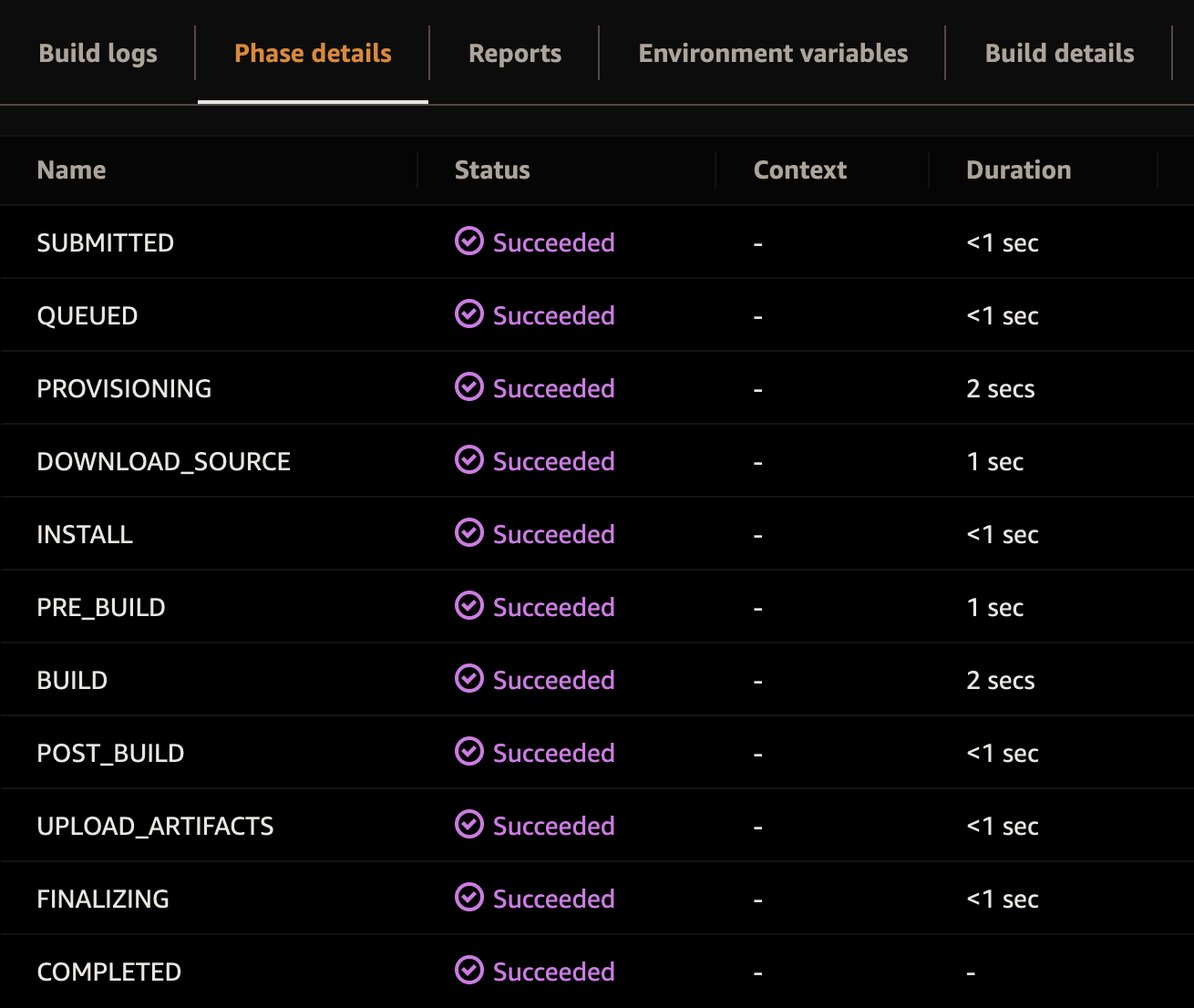The width and height of the screenshot is (1194, 1008).
Task: Click the Succeeded status icon for SUBMITTED
Action: click(x=468, y=242)
